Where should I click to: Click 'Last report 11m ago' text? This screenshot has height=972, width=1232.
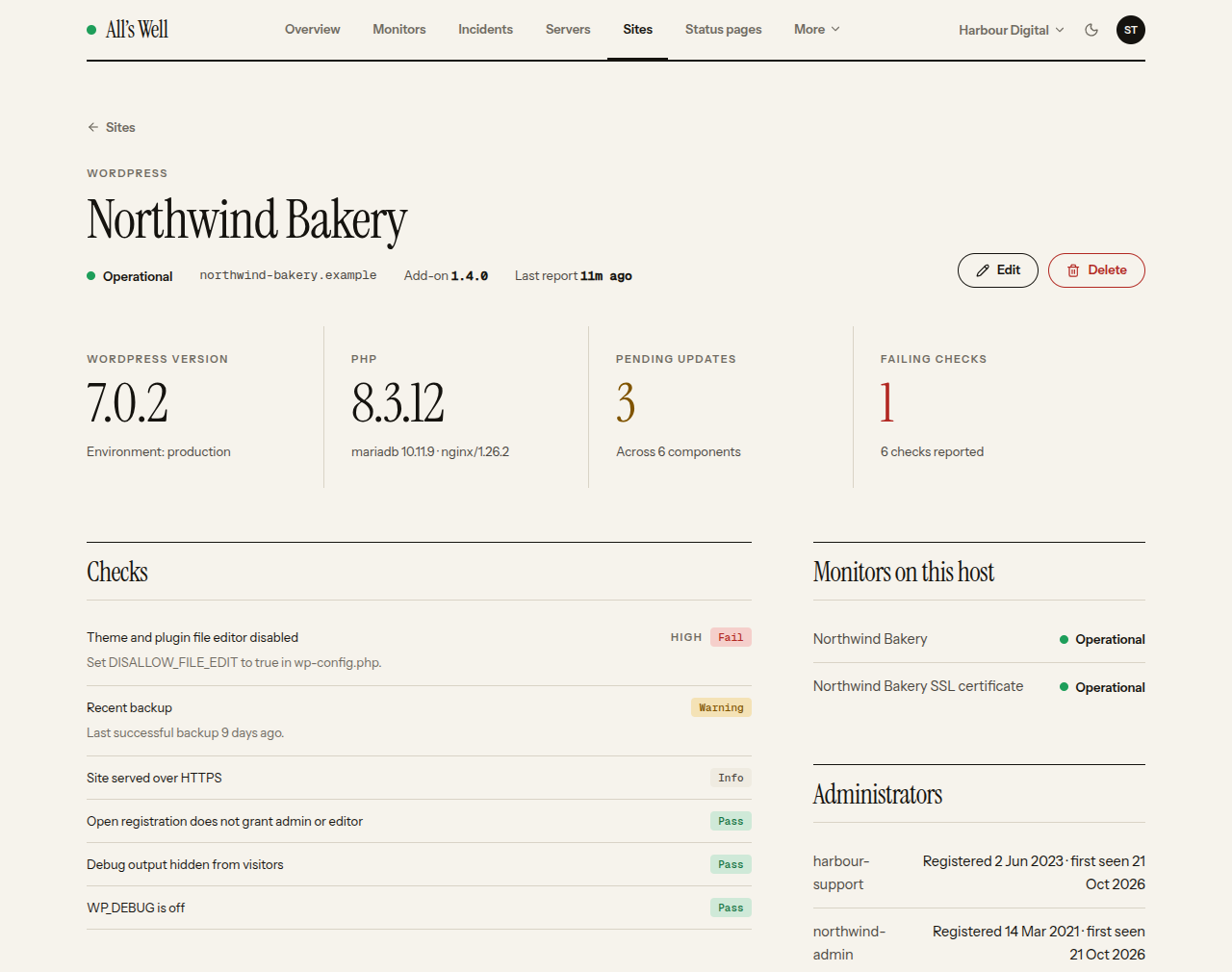(x=574, y=275)
